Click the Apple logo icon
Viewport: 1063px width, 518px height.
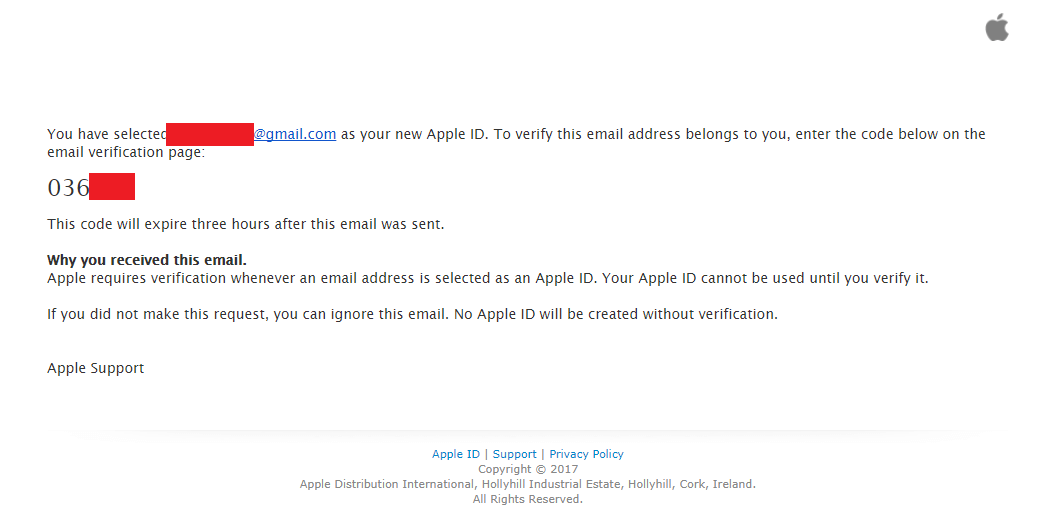click(997, 28)
